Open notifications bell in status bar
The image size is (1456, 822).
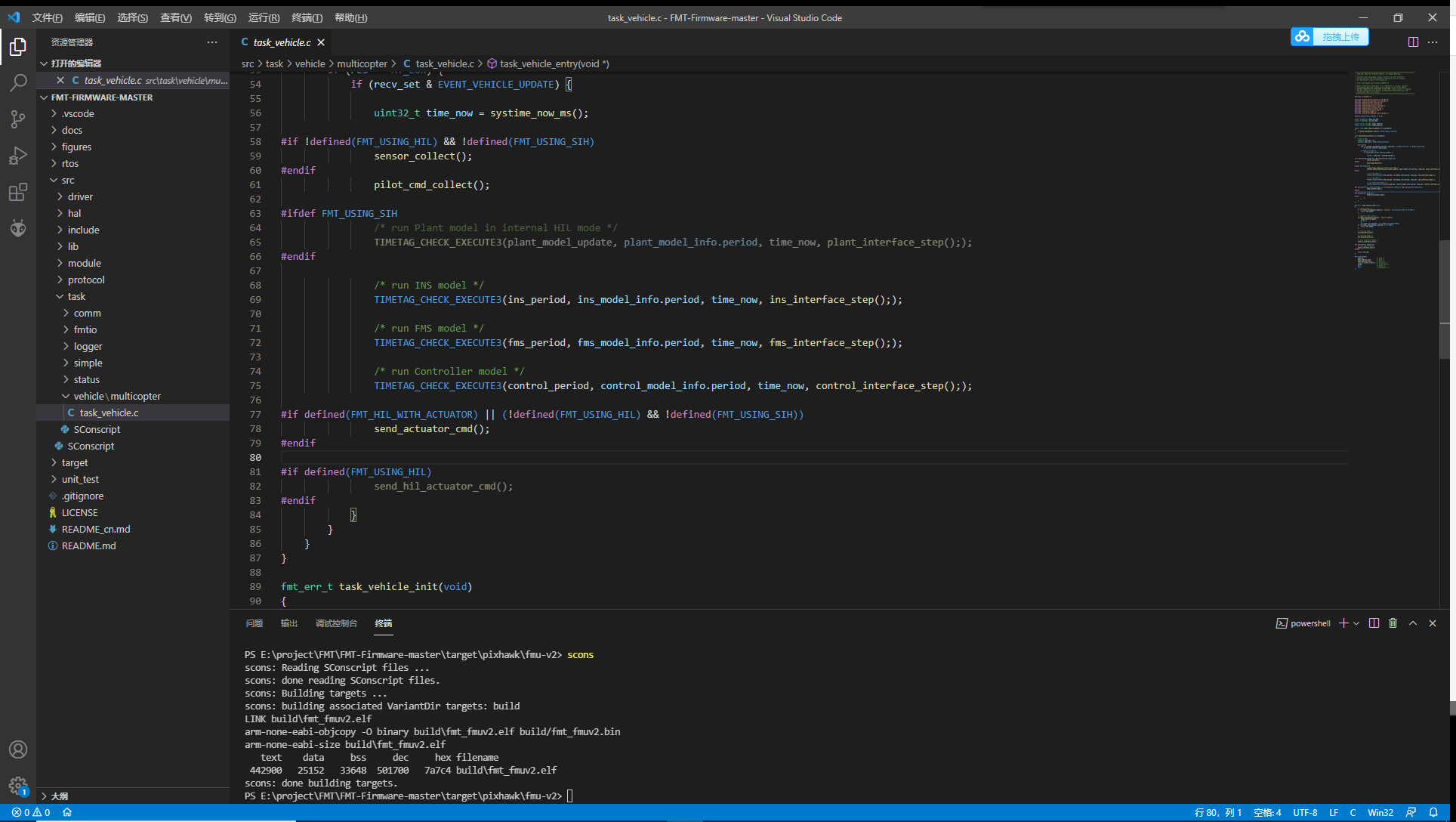coord(1433,813)
